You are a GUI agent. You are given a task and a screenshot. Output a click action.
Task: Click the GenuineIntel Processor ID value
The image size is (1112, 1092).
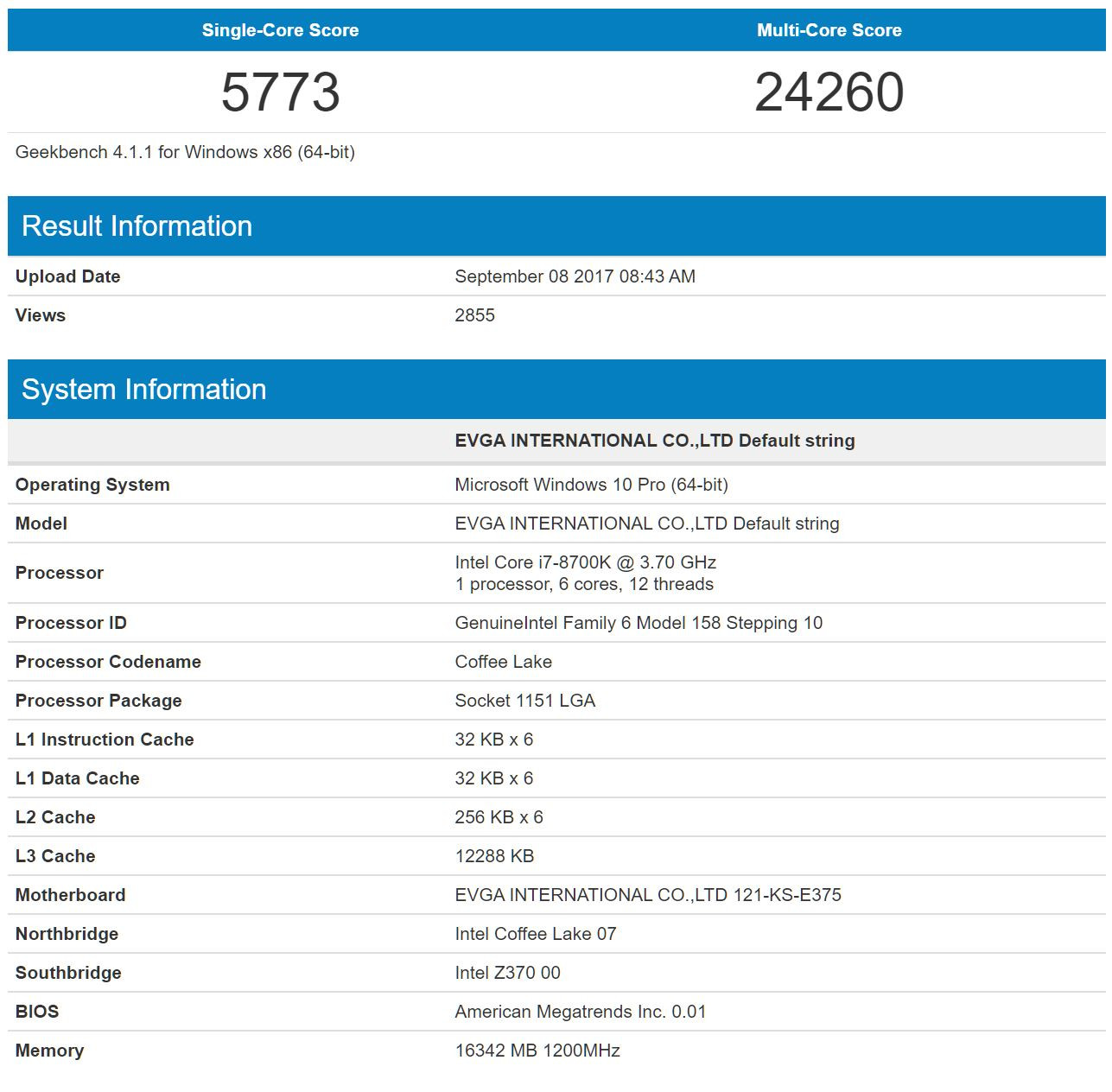[639, 623]
